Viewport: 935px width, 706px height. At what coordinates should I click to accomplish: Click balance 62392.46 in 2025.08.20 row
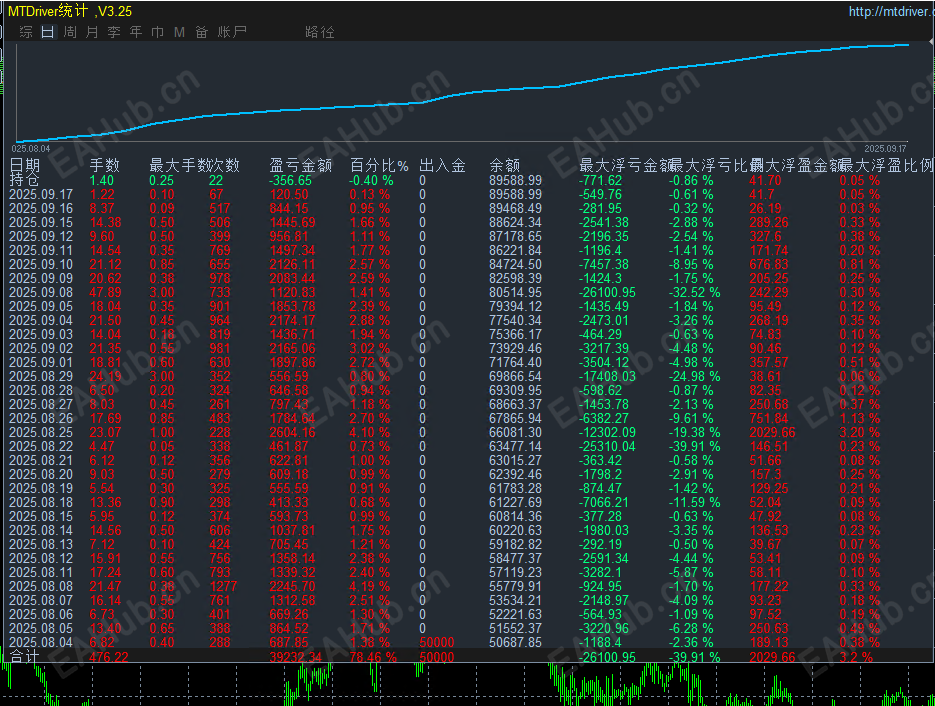click(515, 475)
